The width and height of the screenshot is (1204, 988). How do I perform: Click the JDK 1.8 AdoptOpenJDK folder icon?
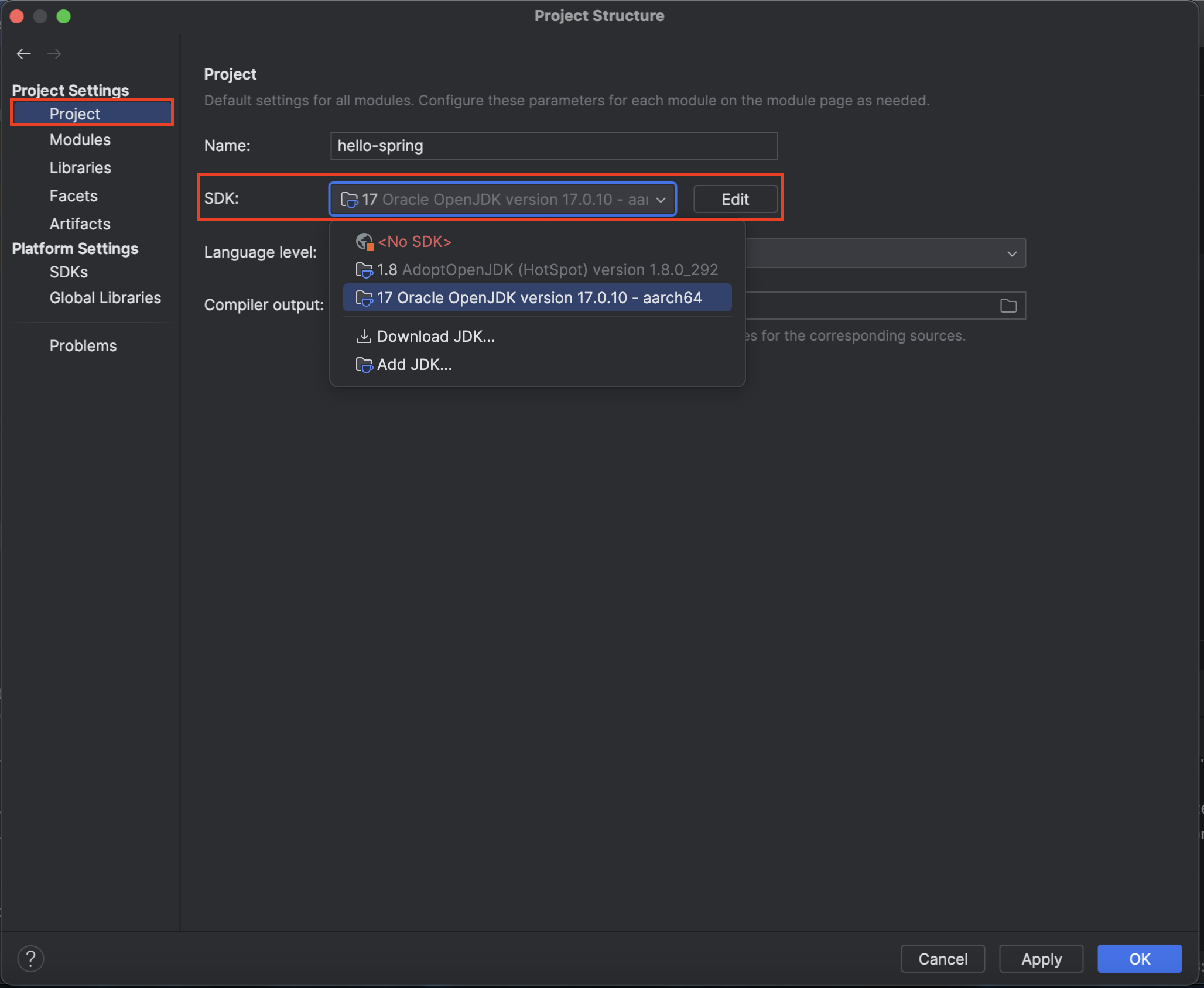point(364,270)
